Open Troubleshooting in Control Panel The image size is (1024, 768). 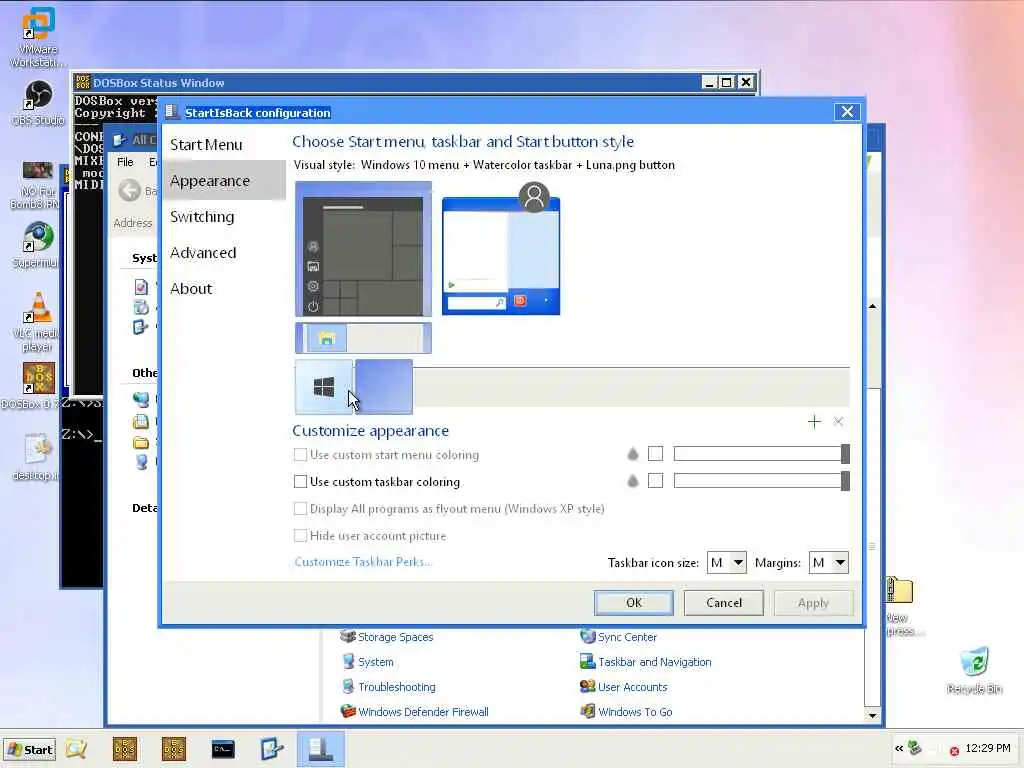tap(397, 687)
